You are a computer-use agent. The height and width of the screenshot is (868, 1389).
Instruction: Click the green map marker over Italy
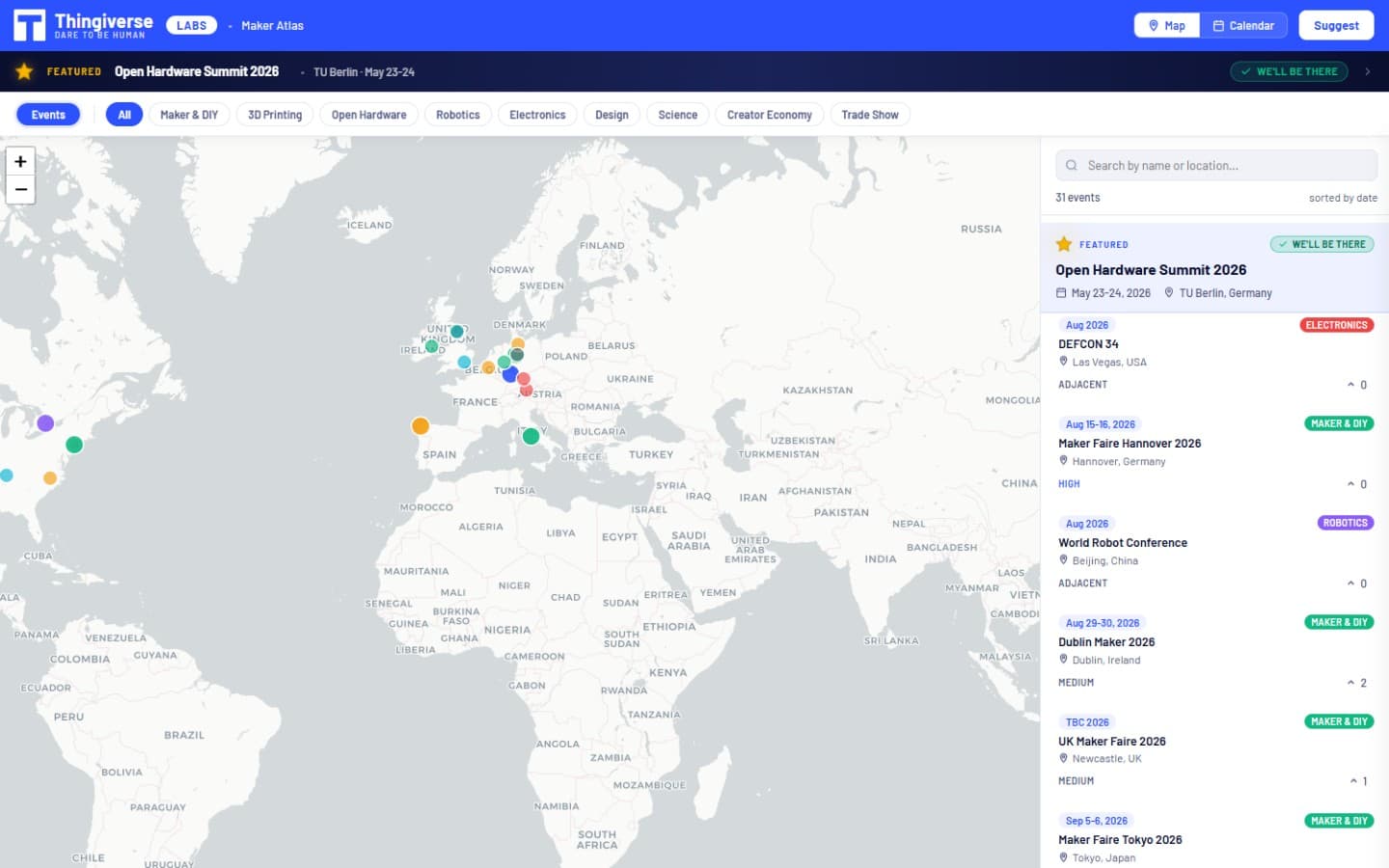click(x=531, y=436)
